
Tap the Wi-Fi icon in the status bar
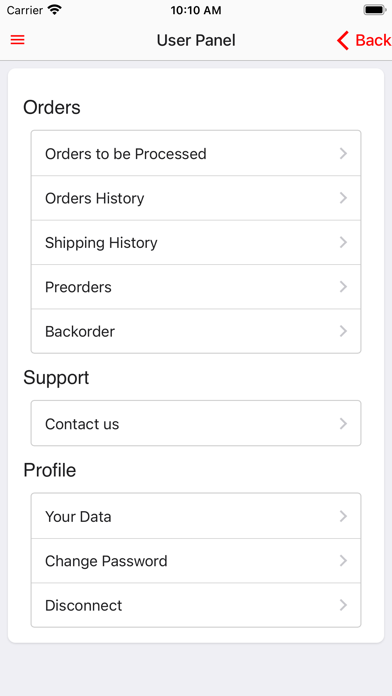[x=55, y=10]
